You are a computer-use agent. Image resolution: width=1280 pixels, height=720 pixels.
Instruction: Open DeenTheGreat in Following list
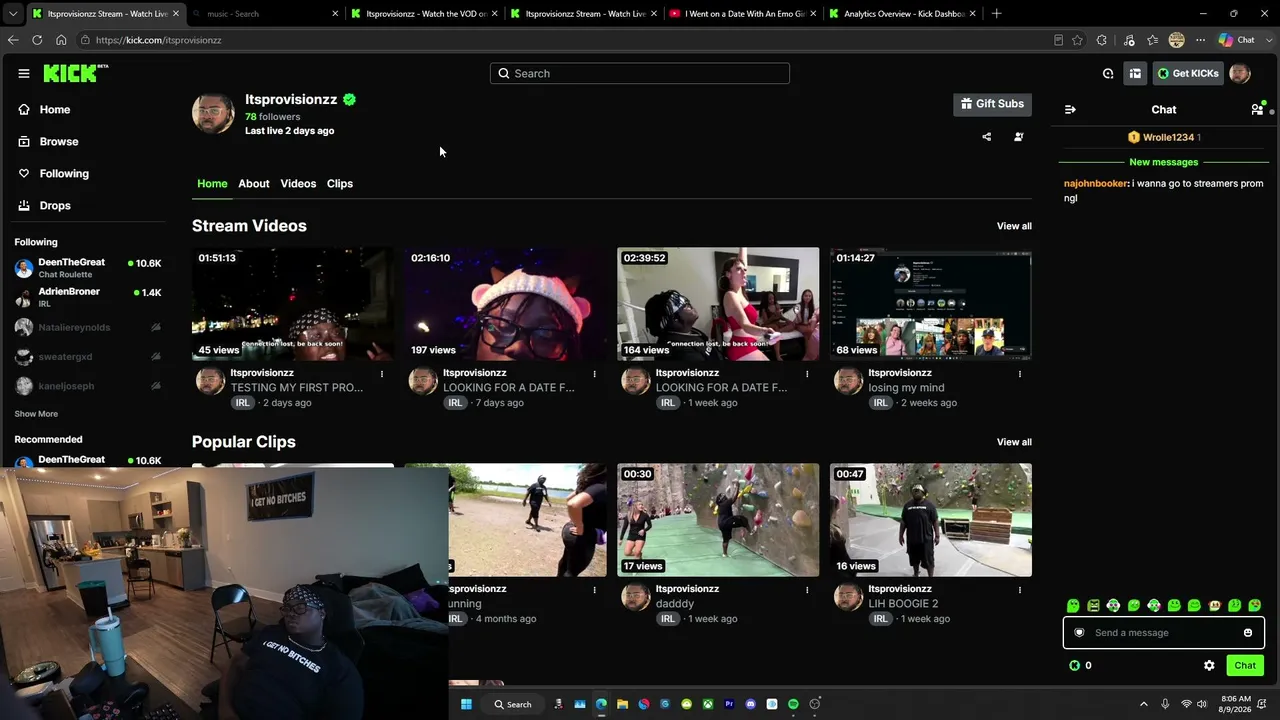88,268
